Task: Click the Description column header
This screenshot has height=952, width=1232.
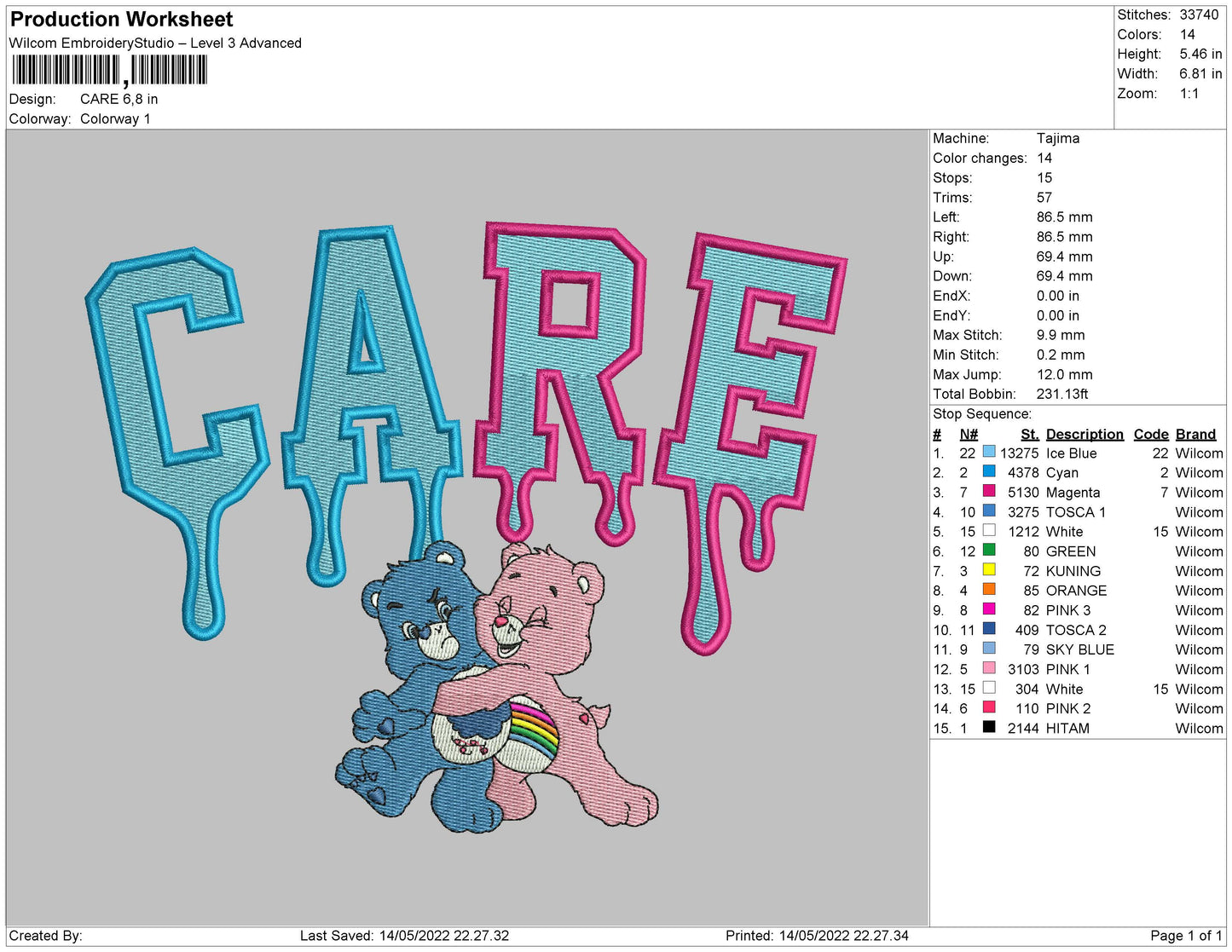Action: 1084,434
